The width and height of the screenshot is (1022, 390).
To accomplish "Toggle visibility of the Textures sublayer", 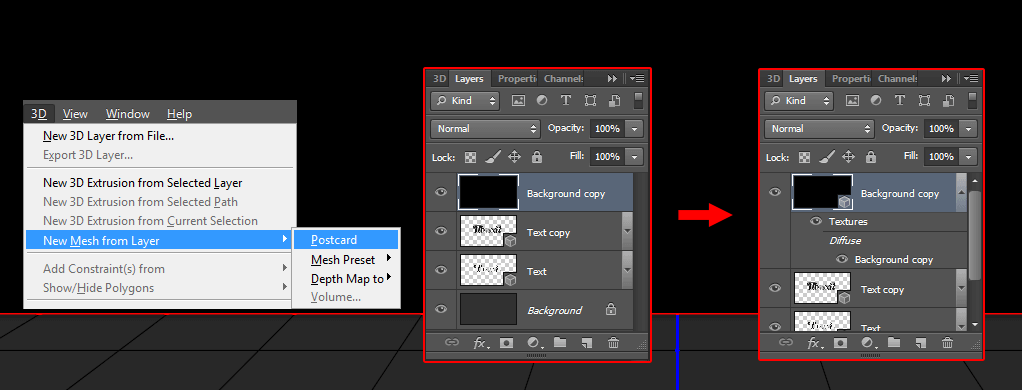I will pos(816,221).
